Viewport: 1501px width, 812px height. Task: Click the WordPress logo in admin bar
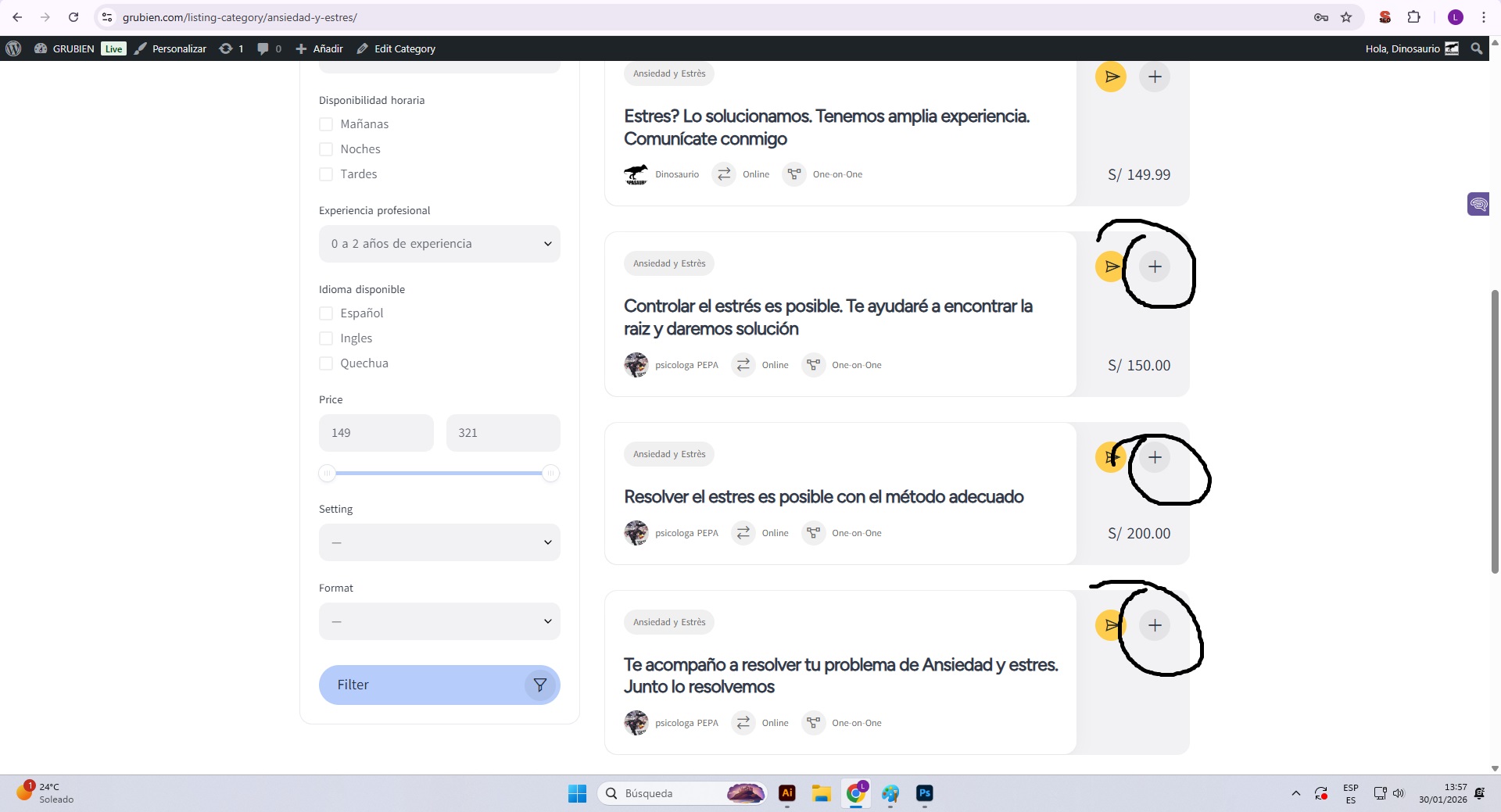[x=13, y=48]
